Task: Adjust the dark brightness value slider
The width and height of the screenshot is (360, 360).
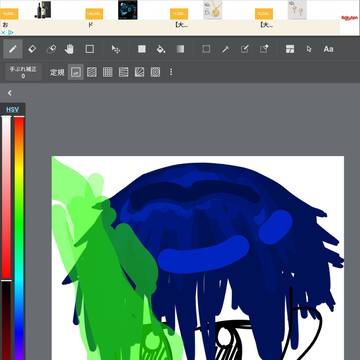Action: 6,320
